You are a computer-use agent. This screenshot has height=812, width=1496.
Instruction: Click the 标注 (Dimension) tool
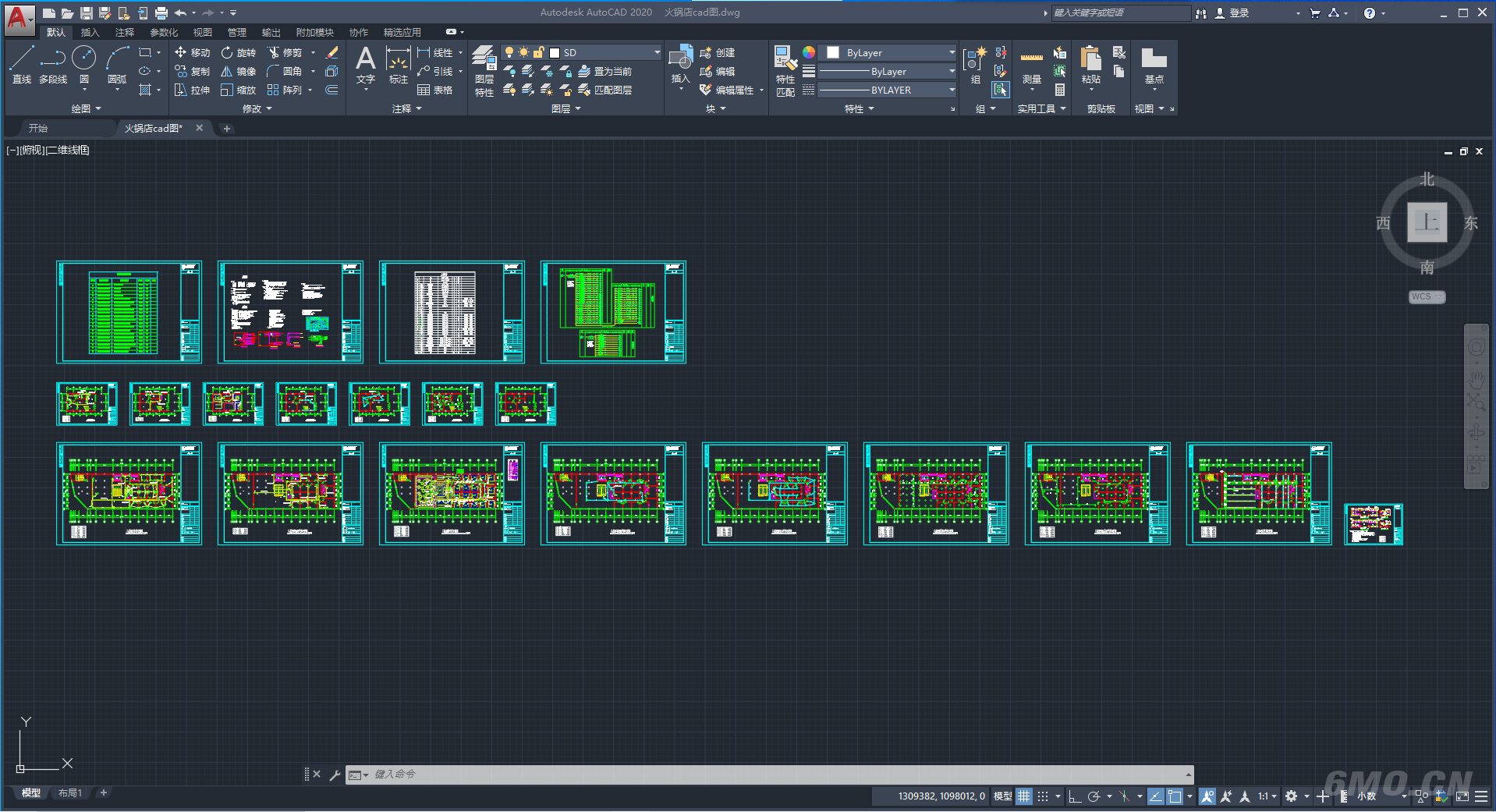tap(399, 66)
